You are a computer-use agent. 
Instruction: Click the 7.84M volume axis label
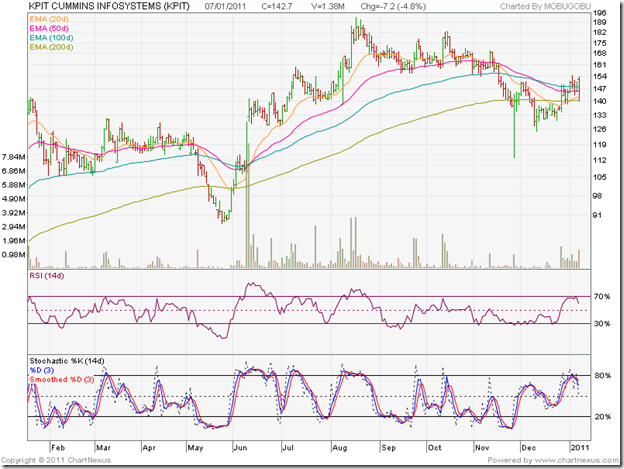pos(13,158)
